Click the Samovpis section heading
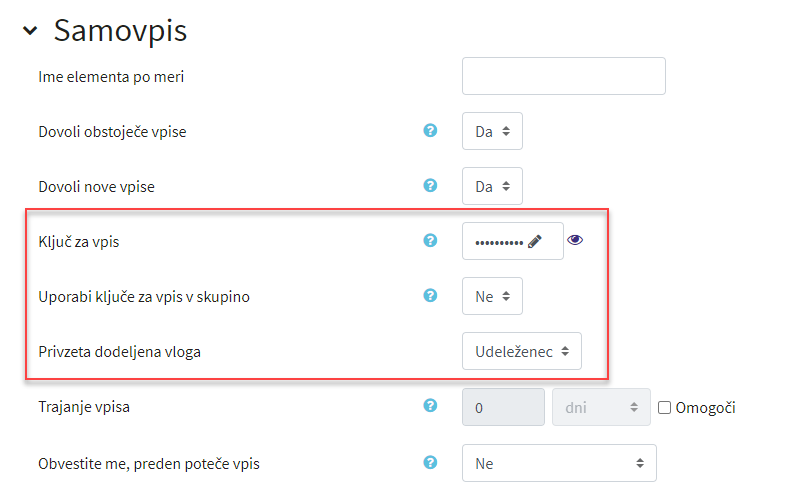 tap(120, 31)
